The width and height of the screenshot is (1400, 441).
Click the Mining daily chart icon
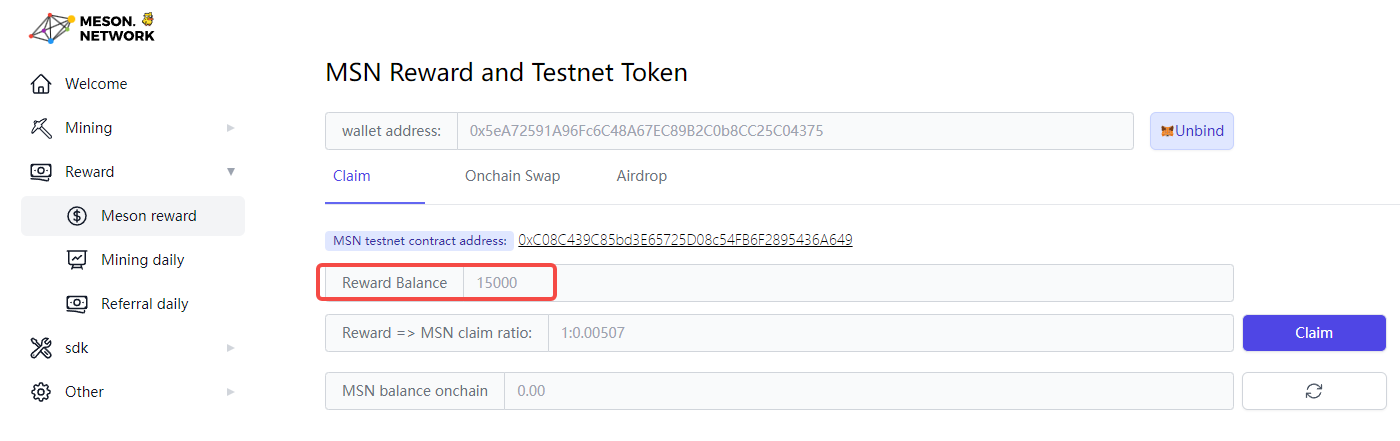click(77, 260)
